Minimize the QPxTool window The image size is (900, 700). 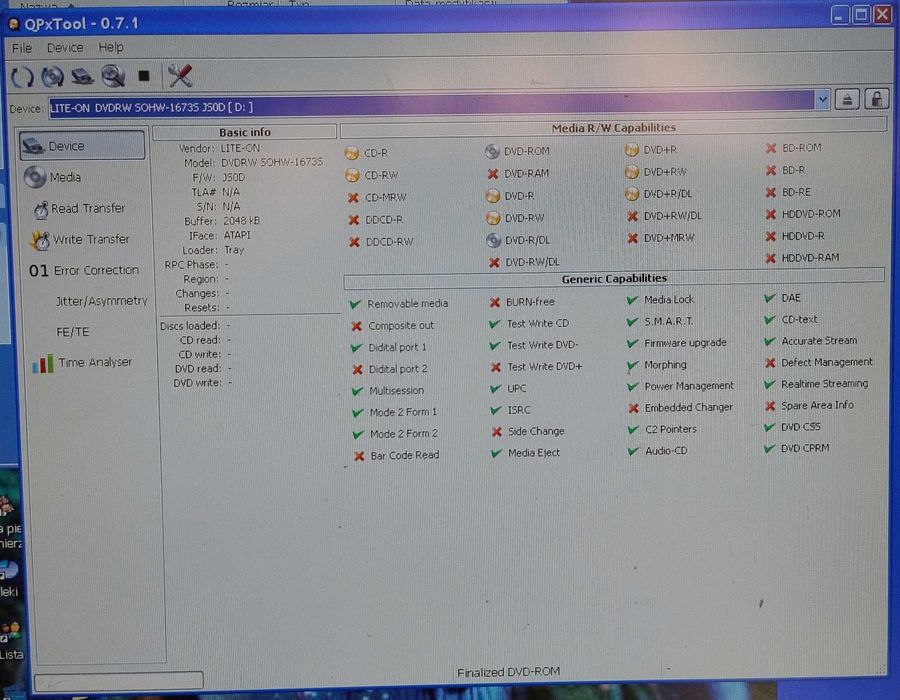(x=840, y=15)
